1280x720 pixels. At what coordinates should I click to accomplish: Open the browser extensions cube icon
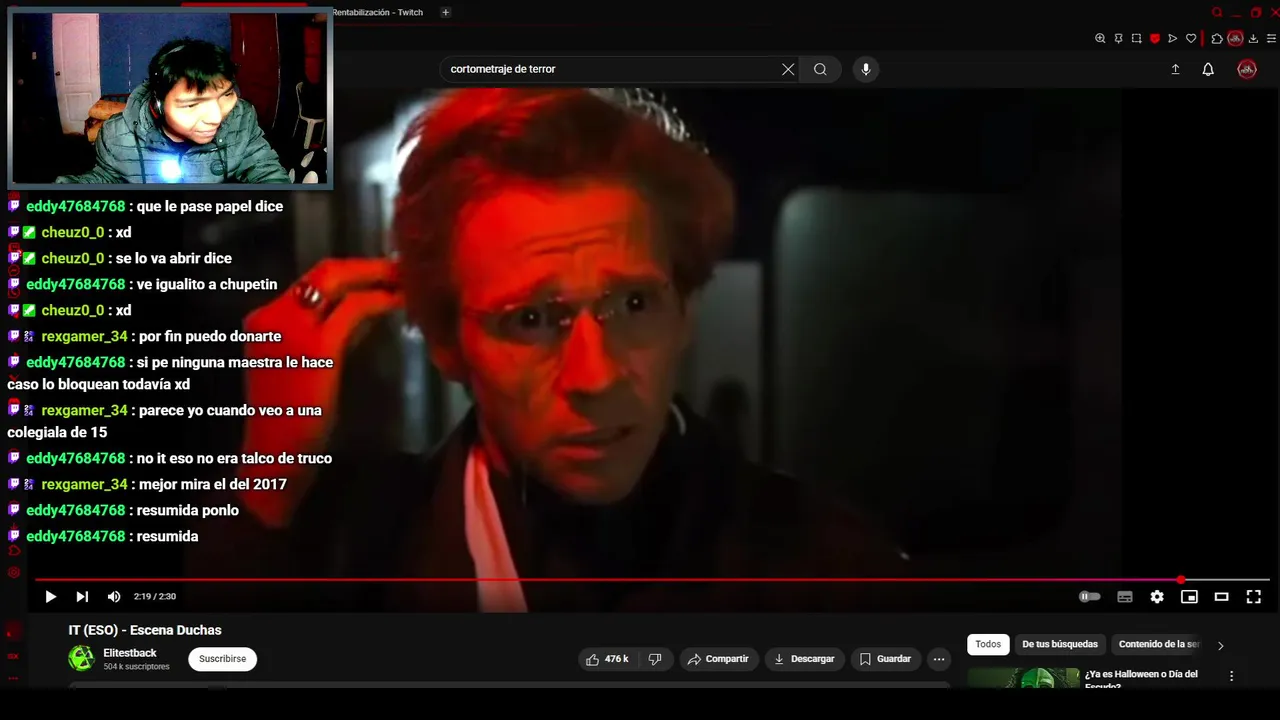[x=1217, y=39]
